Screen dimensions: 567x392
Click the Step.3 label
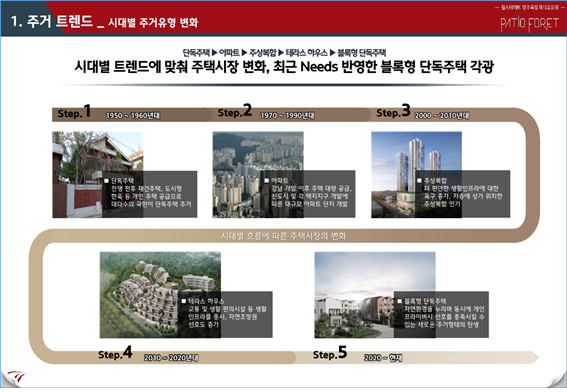(x=393, y=111)
